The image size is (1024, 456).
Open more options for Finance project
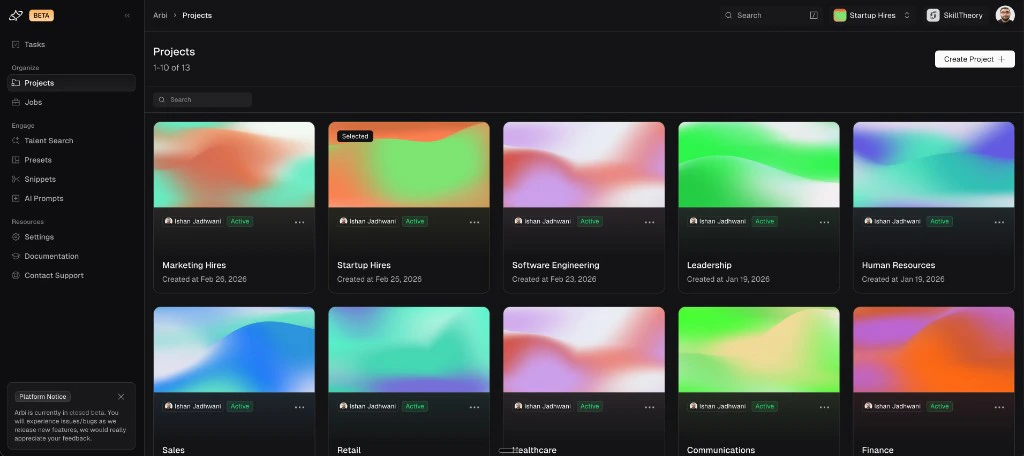point(1000,407)
